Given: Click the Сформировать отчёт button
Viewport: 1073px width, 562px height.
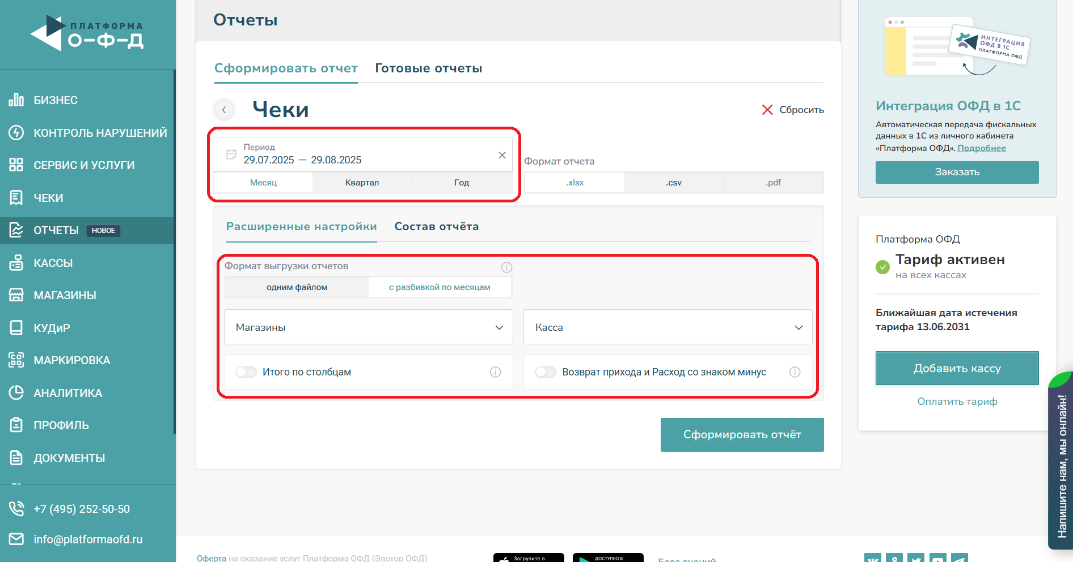Looking at the screenshot, I should point(742,435).
